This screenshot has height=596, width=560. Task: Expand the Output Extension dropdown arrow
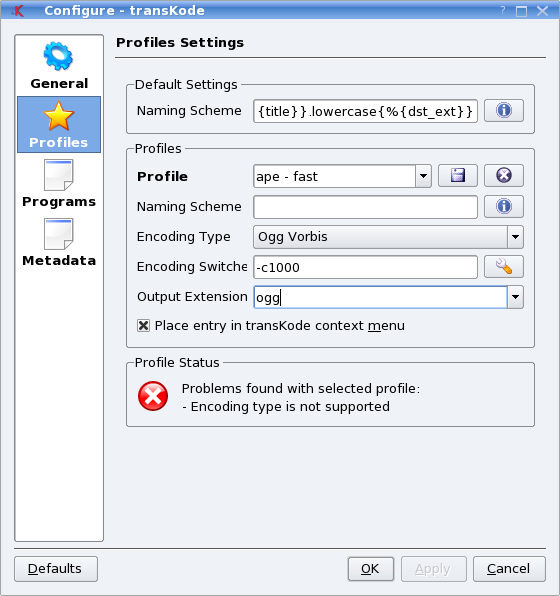(516, 297)
